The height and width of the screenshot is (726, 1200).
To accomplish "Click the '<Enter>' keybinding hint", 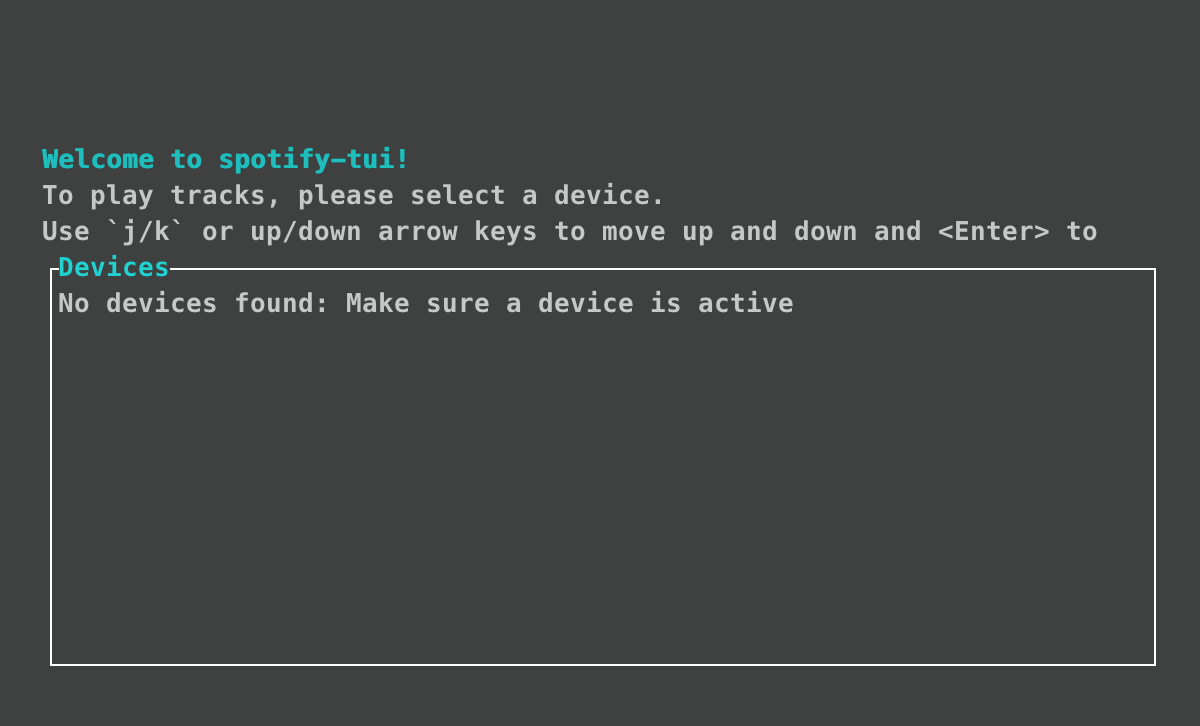I will [x=994, y=231].
